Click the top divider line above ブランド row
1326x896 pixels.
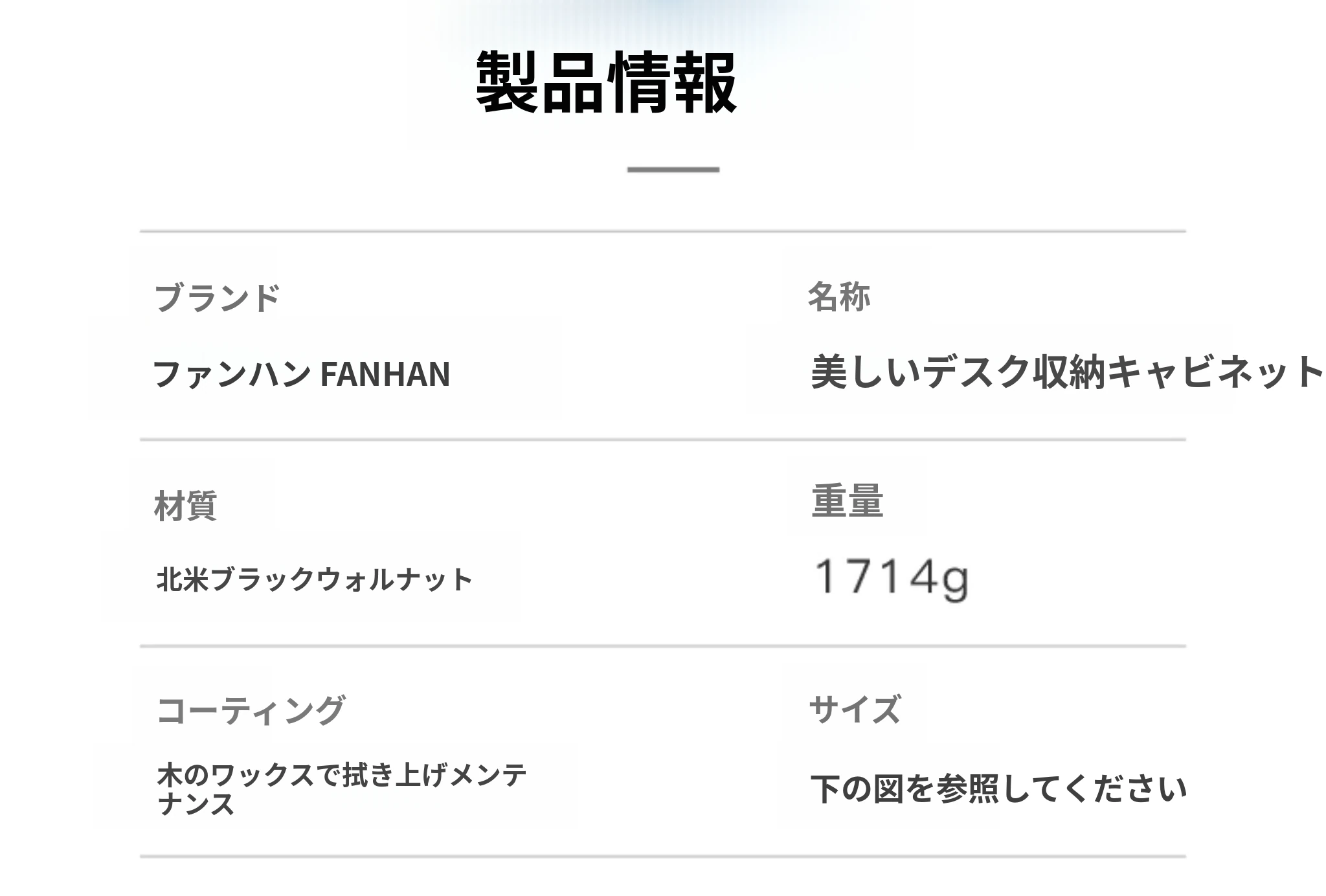tap(662, 231)
